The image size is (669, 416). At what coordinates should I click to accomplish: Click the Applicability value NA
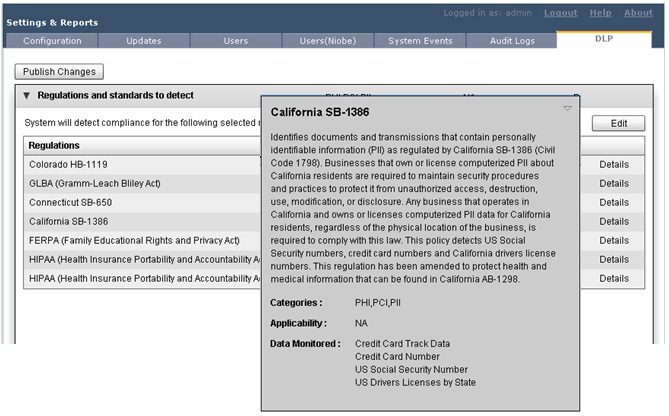click(361, 323)
